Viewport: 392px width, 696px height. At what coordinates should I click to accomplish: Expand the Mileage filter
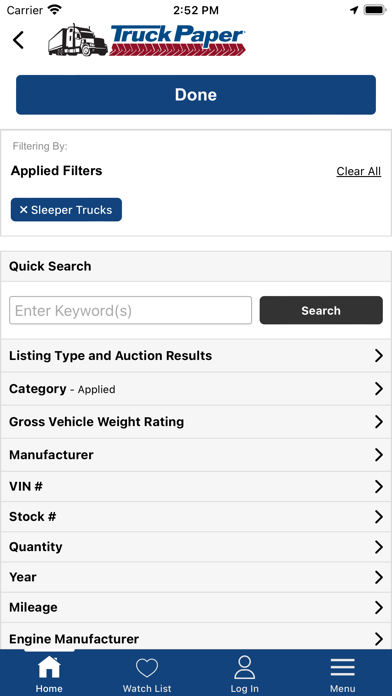pos(196,607)
